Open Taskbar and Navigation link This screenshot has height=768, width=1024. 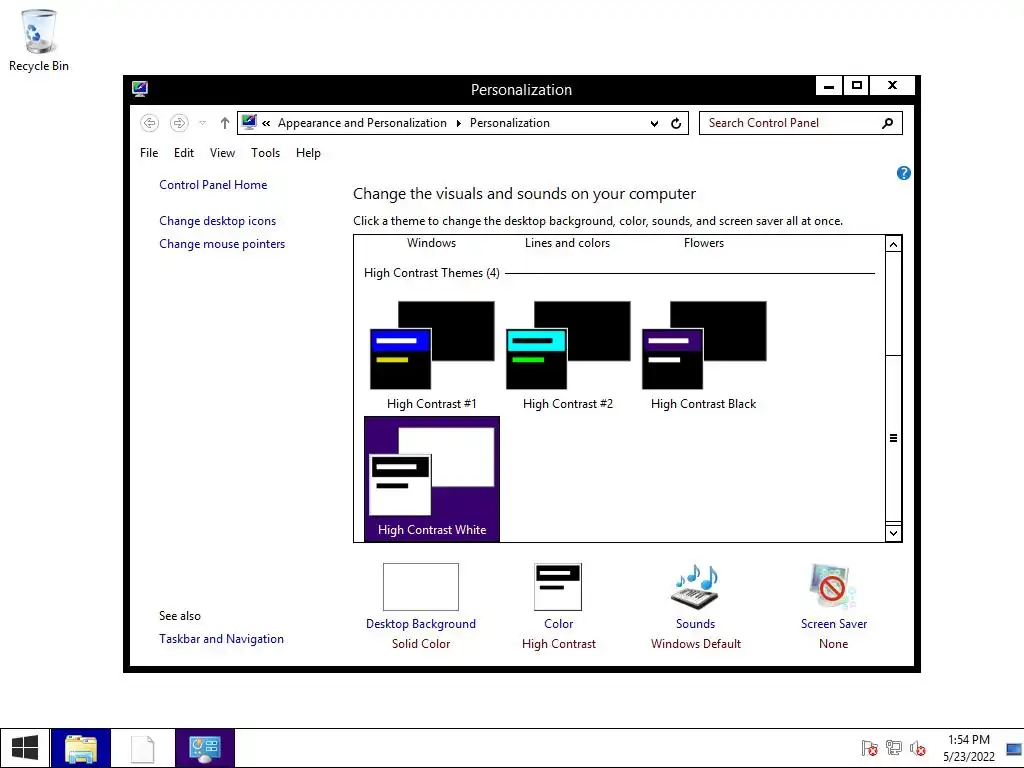pyautogui.click(x=221, y=639)
